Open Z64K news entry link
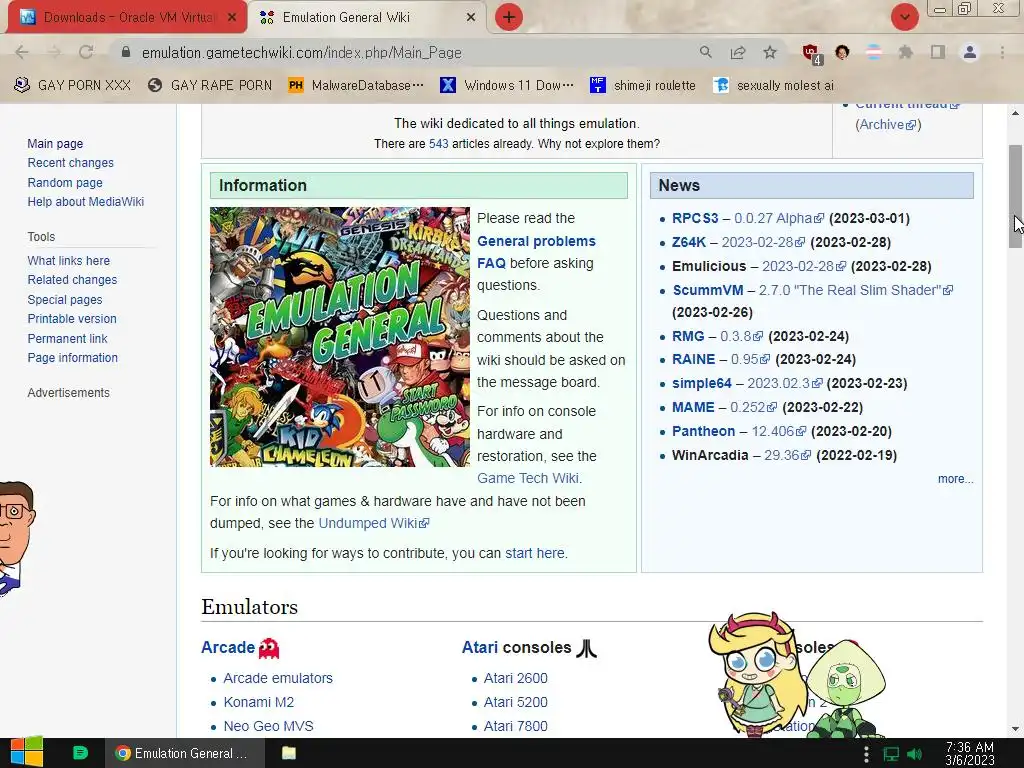The width and height of the screenshot is (1024, 768). click(689, 242)
